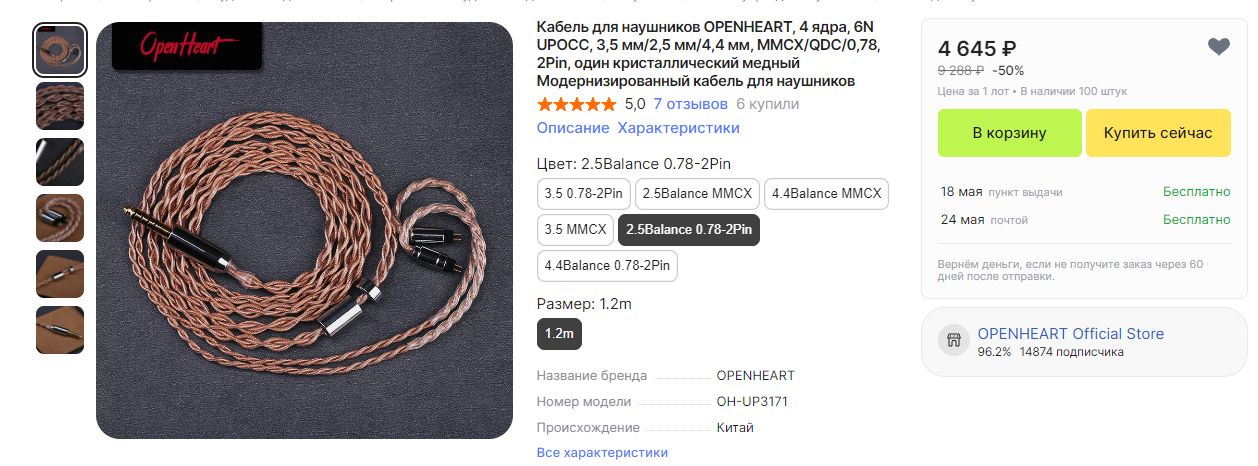Expand all characteristics via Все характеристики
The image size is (1258, 466).
(x=602, y=452)
